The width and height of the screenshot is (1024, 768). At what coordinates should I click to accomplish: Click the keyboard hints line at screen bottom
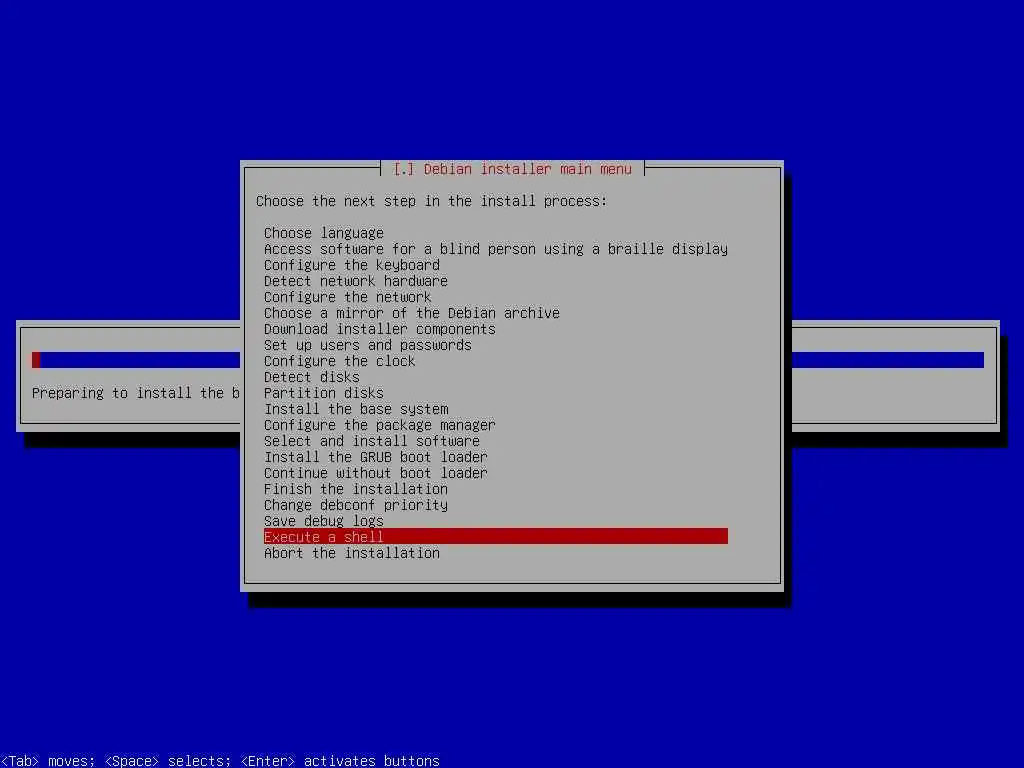point(220,761)
